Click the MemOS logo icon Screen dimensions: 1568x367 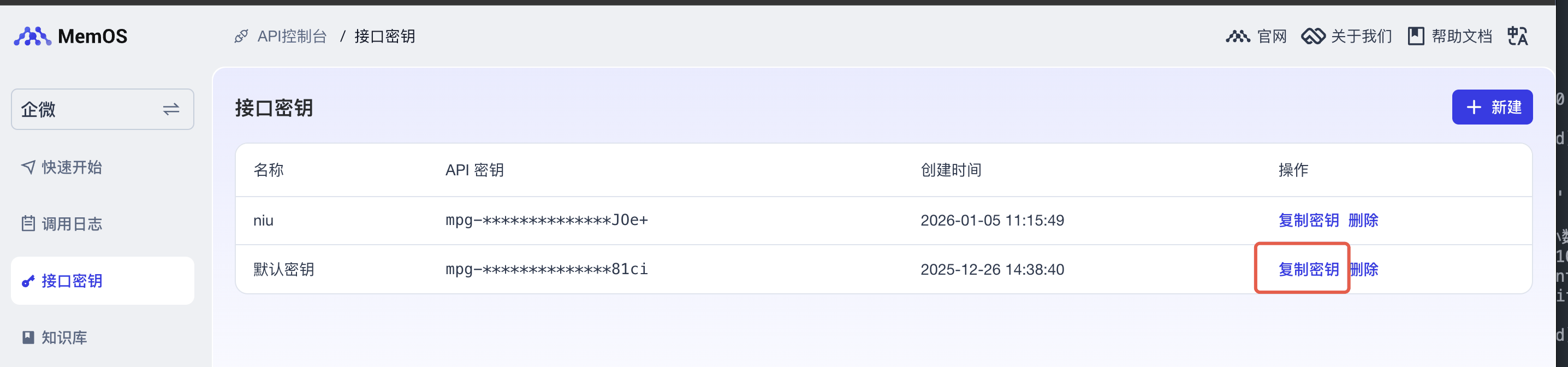32,37
